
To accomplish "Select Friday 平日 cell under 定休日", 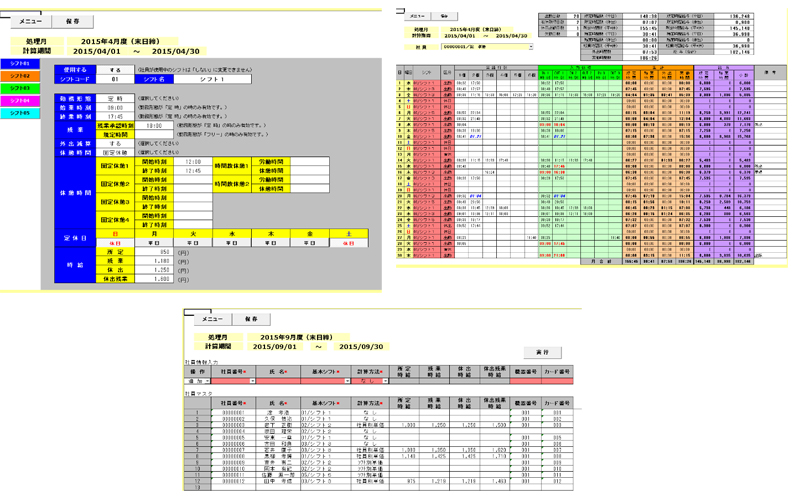I will coord(310,243).
